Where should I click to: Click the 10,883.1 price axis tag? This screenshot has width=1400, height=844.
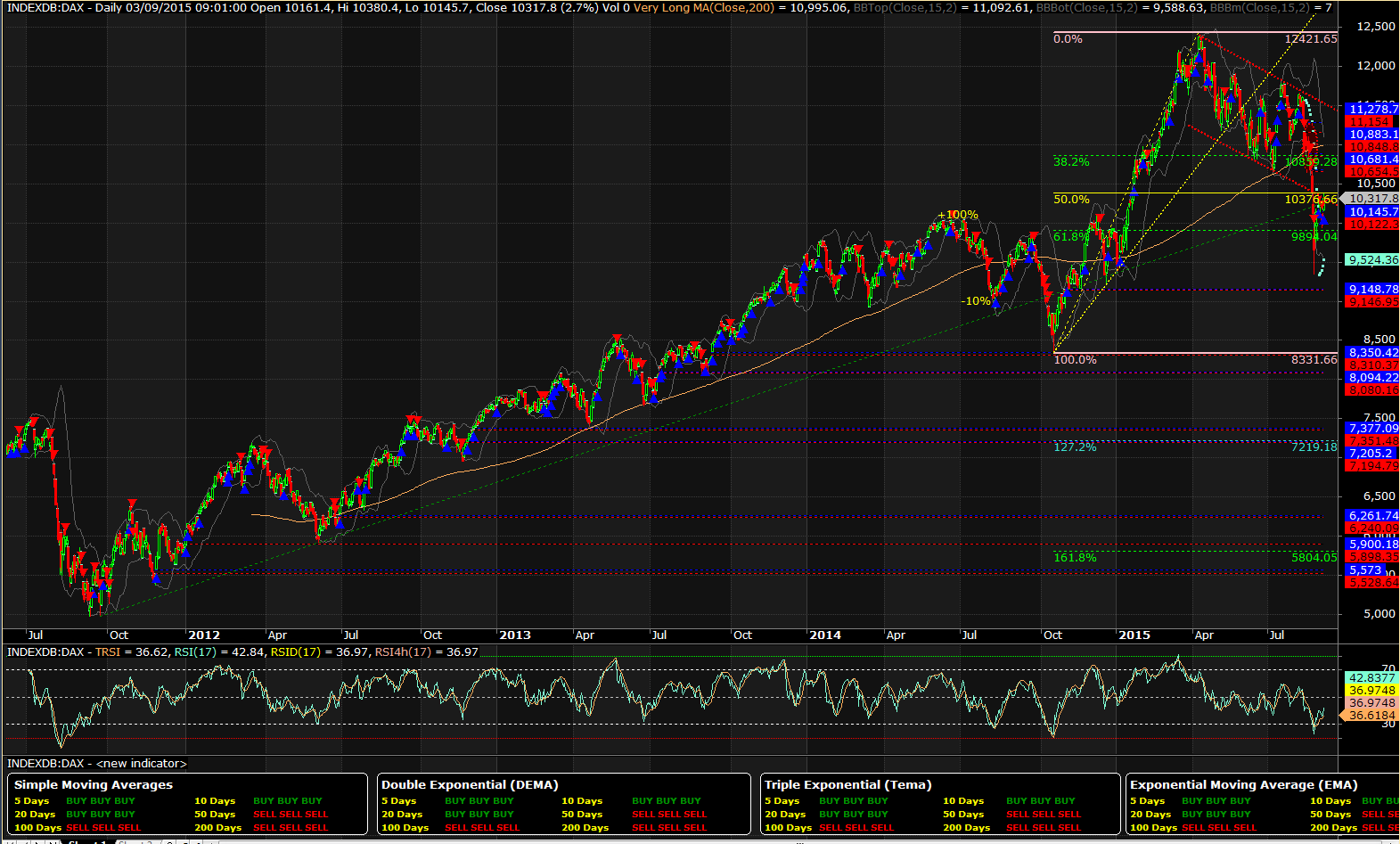(x=1372, y=135)
